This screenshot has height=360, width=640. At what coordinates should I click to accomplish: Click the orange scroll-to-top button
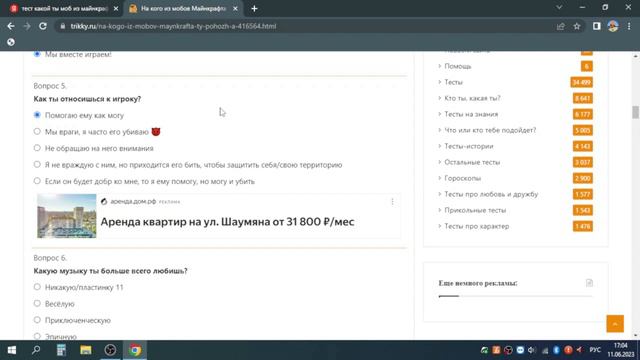tap(615, 324)
